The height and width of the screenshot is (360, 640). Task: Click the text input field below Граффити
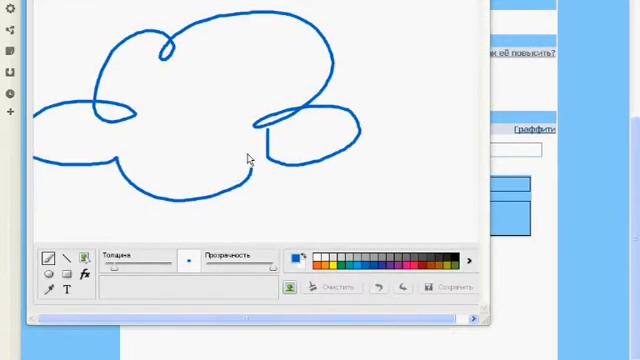(516, 150)
